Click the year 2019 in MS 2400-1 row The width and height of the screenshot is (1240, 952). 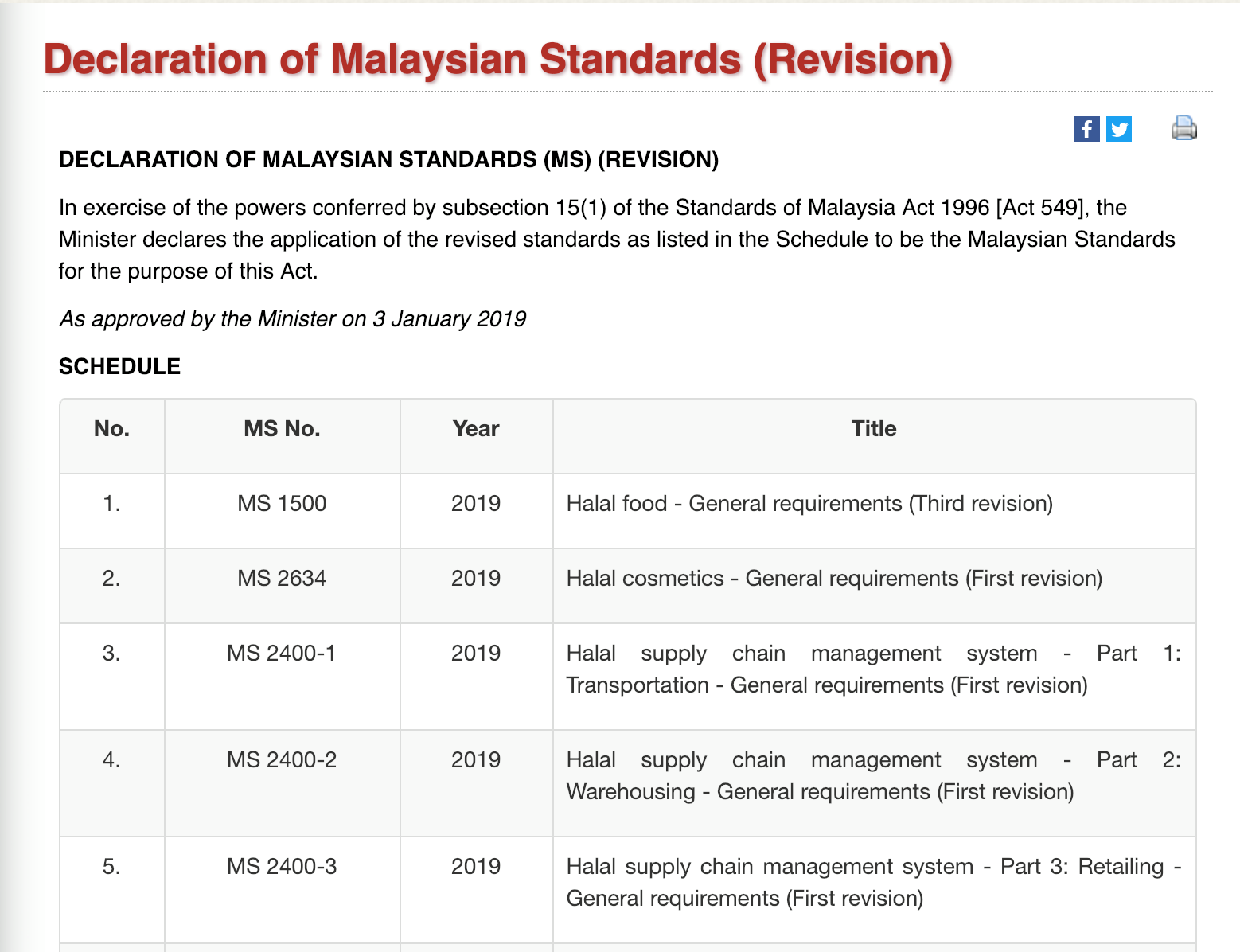coord(476,654)
